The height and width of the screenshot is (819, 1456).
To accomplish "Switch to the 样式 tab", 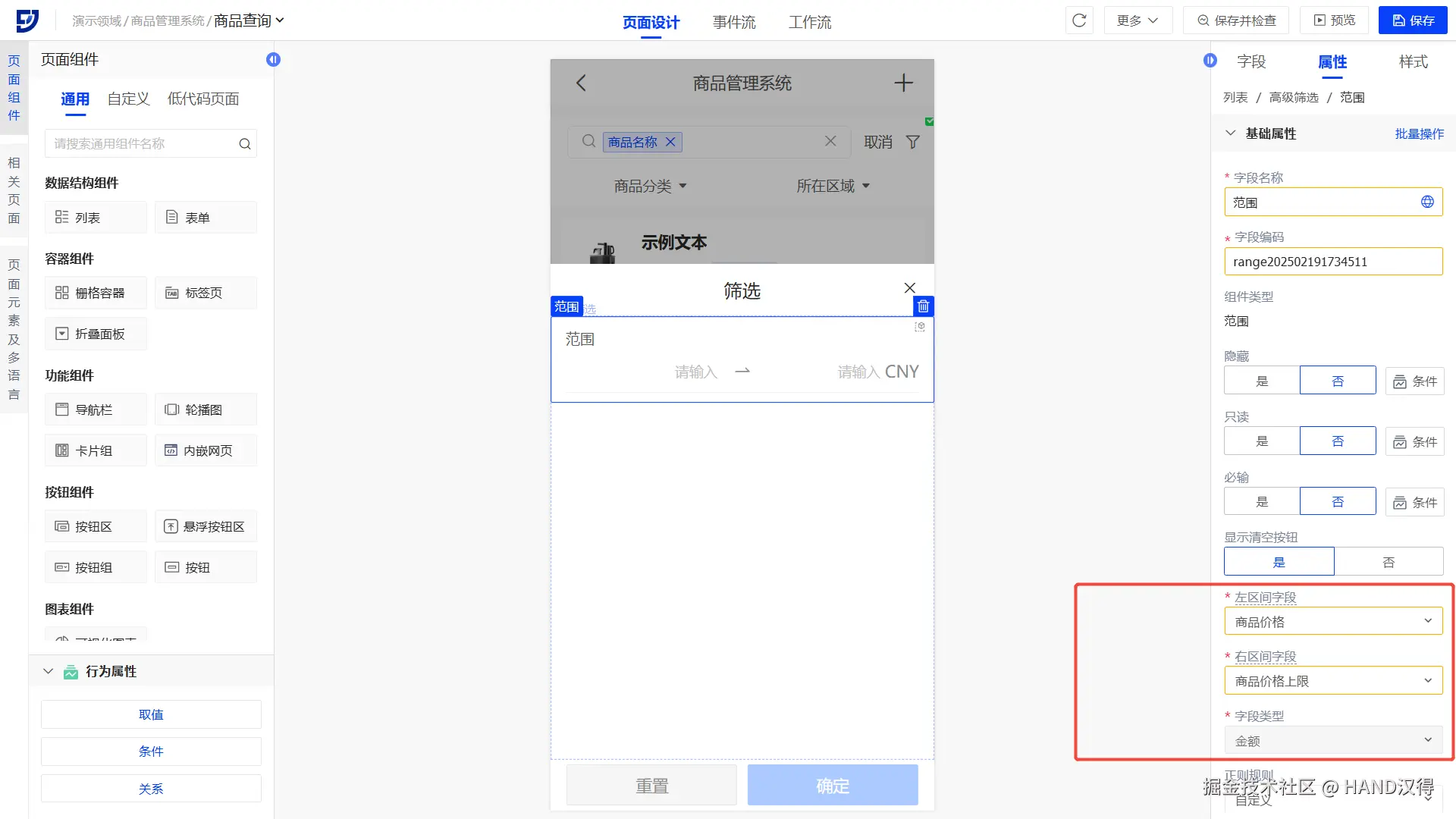I will point(1413,61).
